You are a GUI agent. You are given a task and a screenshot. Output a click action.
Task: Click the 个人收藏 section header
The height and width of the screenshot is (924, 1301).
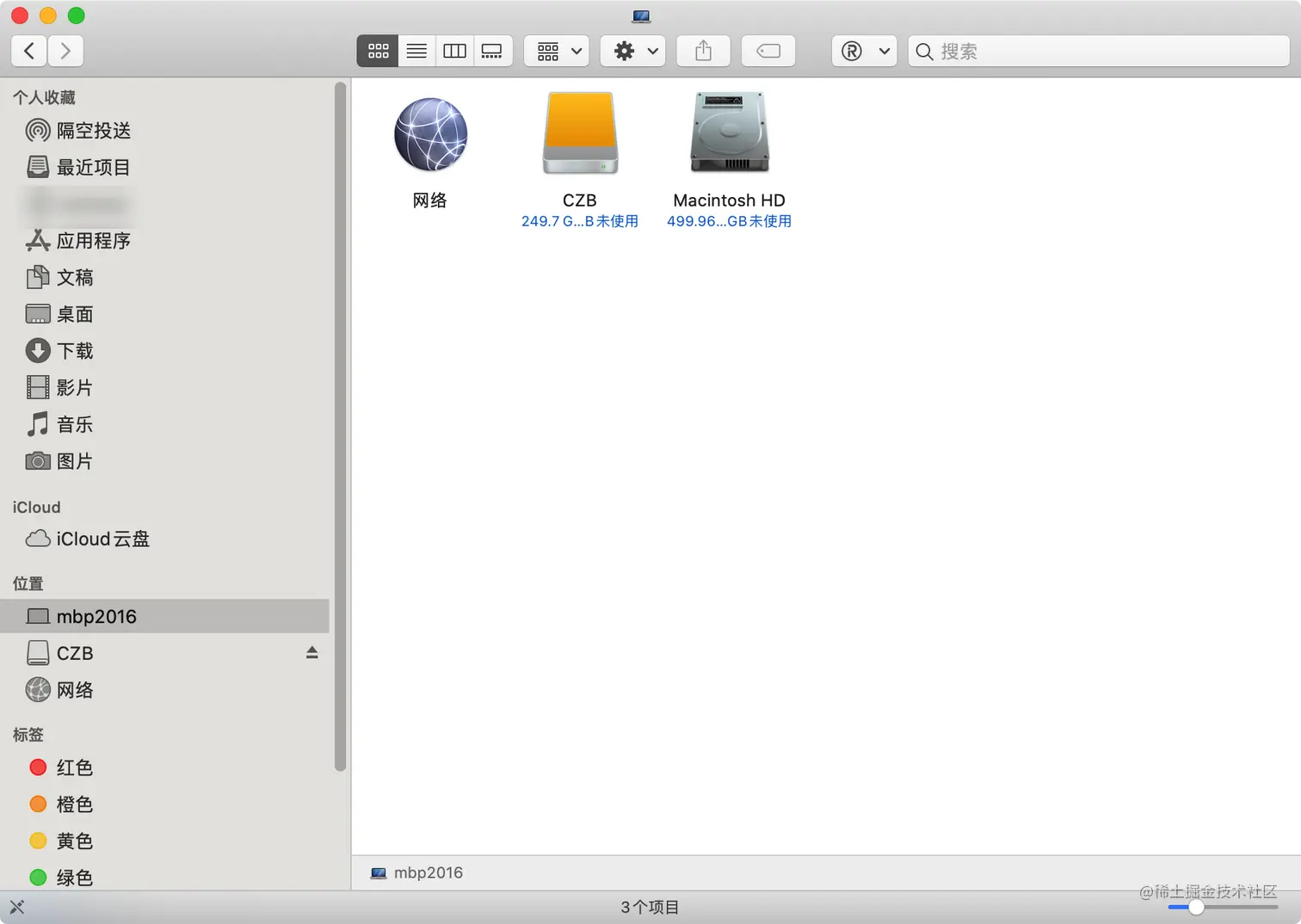pyautogui.click(x=44, y=97)
